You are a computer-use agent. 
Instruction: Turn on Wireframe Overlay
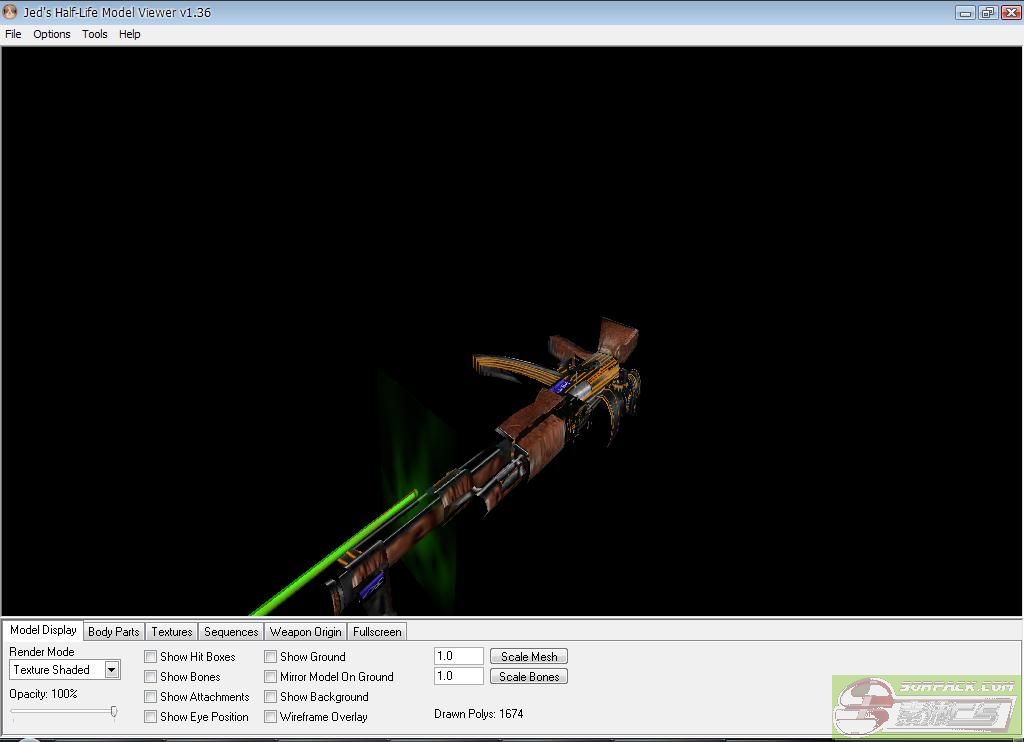point(271,717)
